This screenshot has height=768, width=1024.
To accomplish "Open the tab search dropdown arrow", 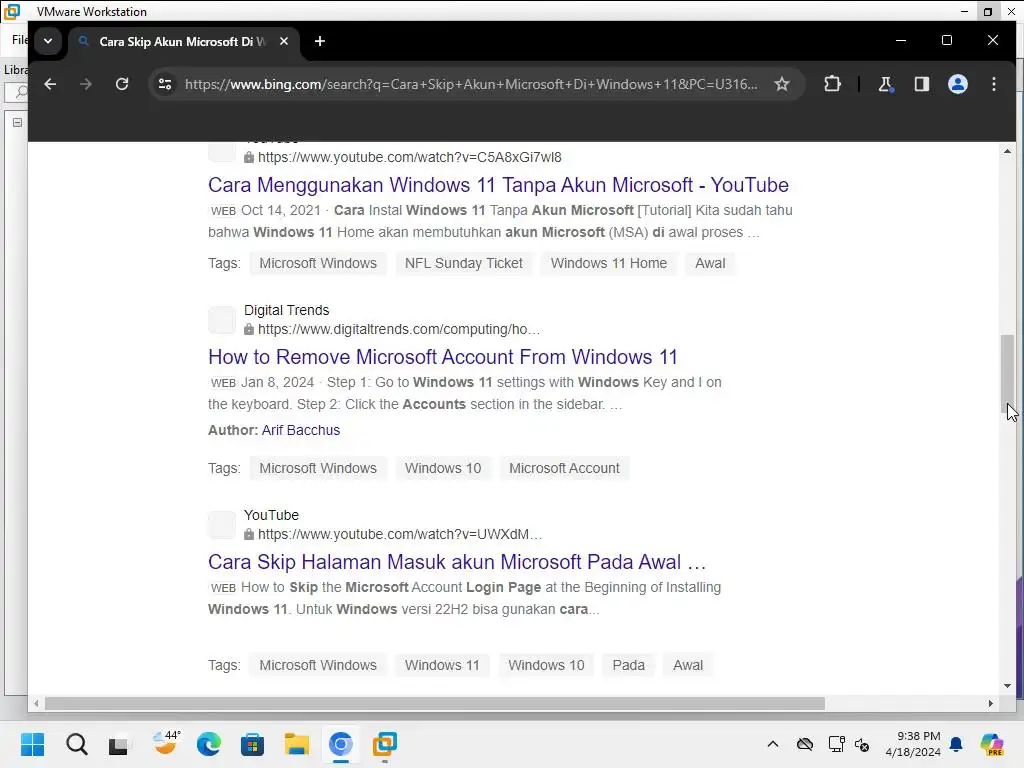I will pos(48,41).
